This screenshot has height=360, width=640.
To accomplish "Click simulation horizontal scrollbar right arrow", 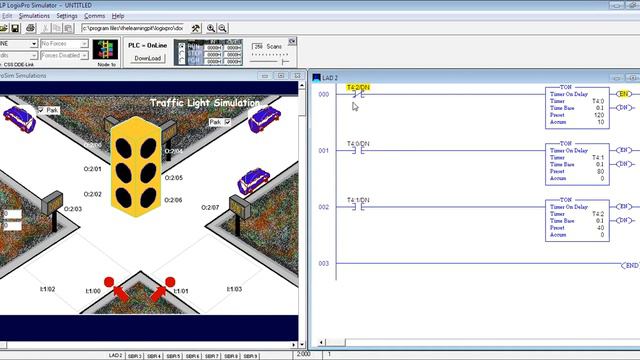I will point(294,345).
